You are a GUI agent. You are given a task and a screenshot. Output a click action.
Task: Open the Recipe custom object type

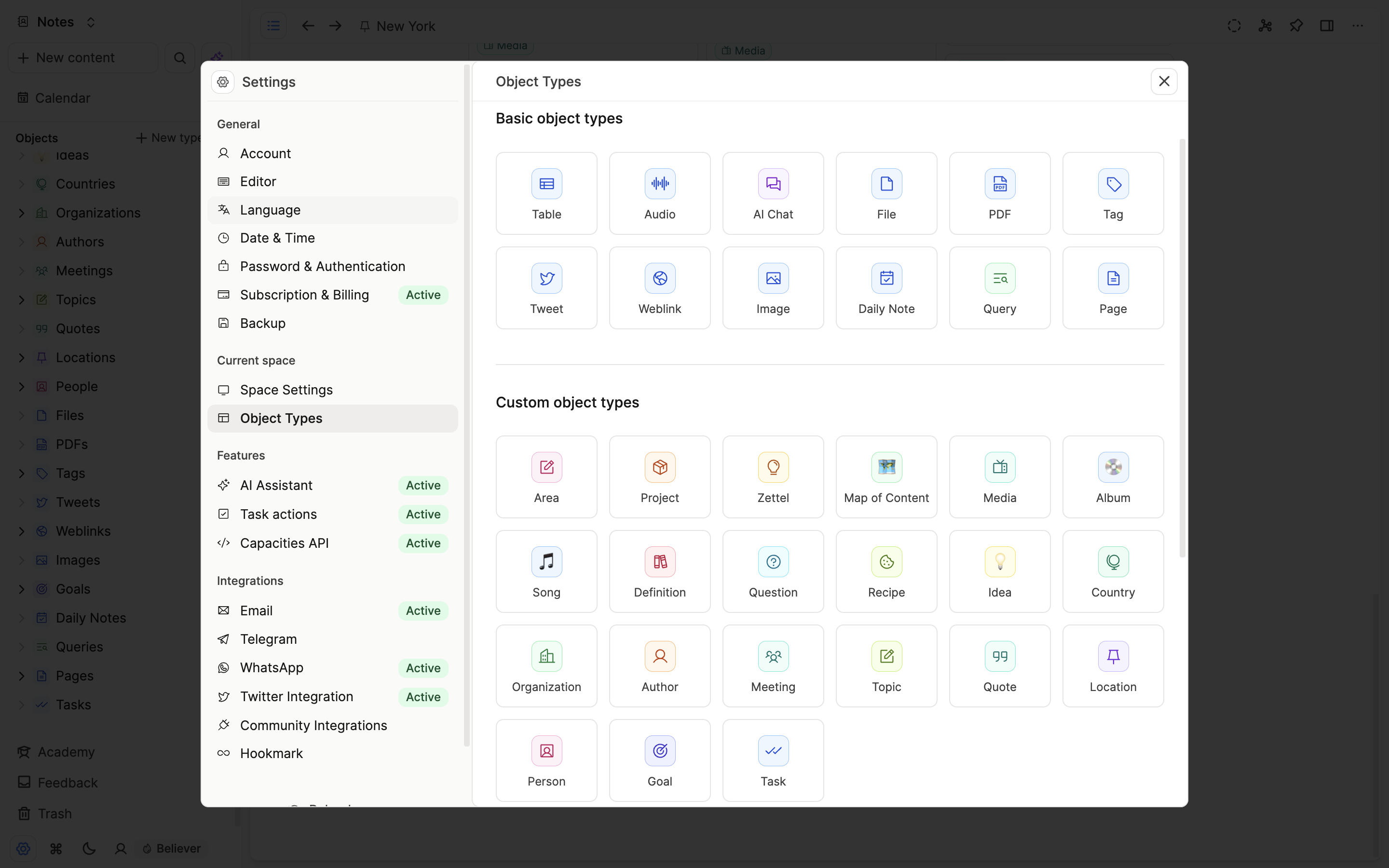(886, 571)
